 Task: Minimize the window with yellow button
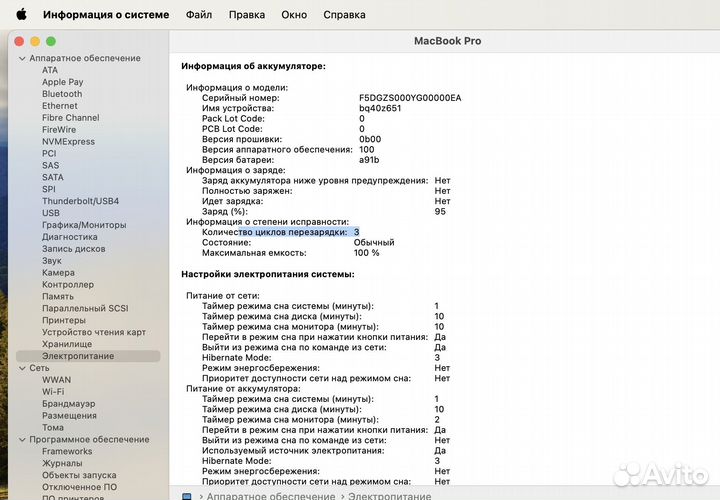[x=35, y=42]
